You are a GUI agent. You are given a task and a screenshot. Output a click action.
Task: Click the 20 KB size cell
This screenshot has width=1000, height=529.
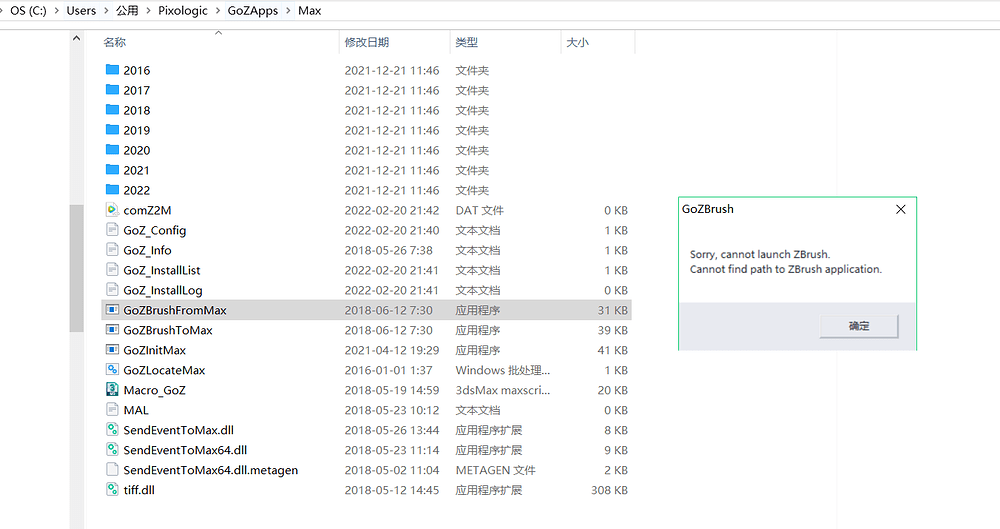612,390
